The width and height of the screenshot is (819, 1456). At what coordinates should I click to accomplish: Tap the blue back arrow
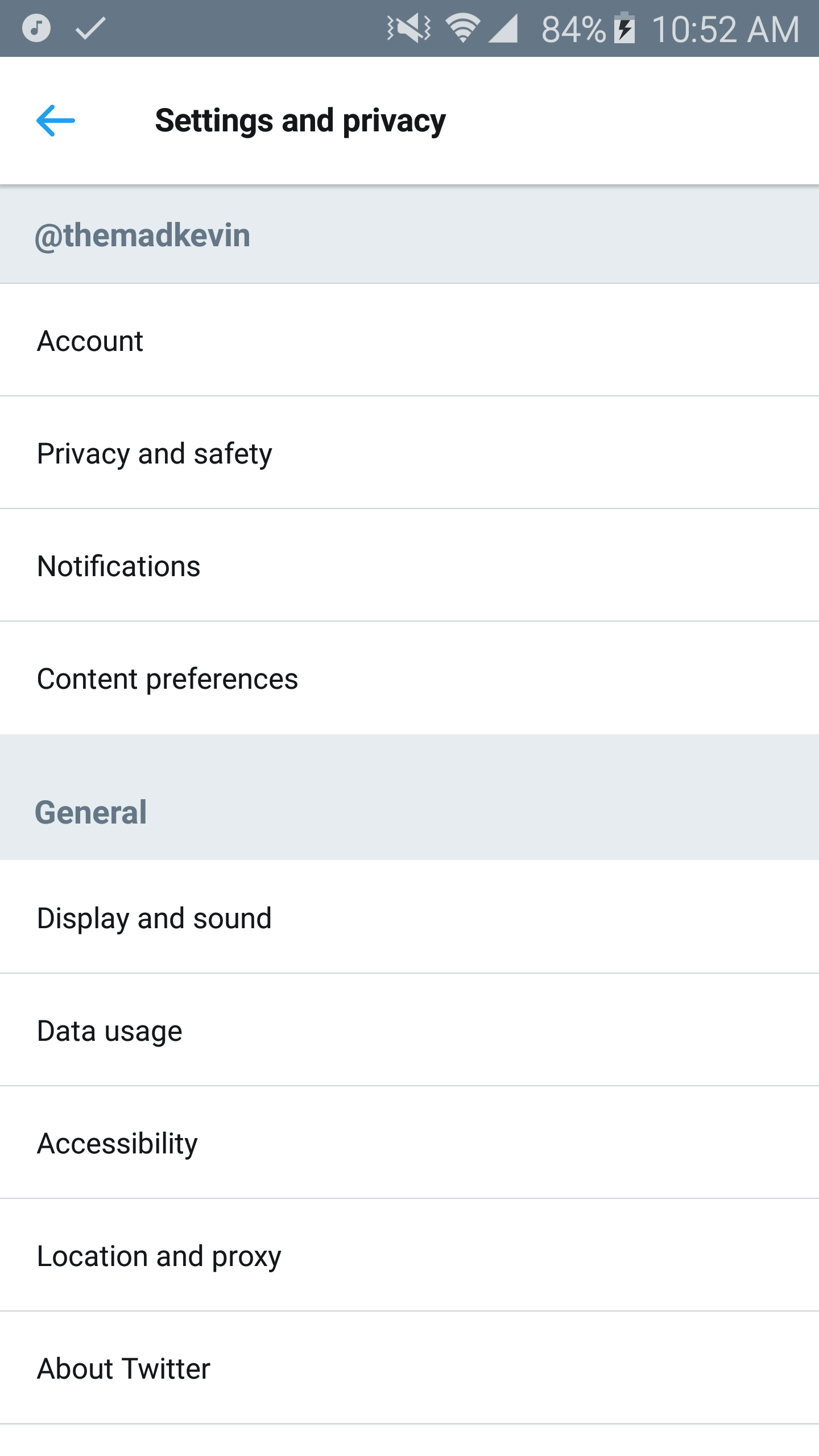(x=55, y=121)
